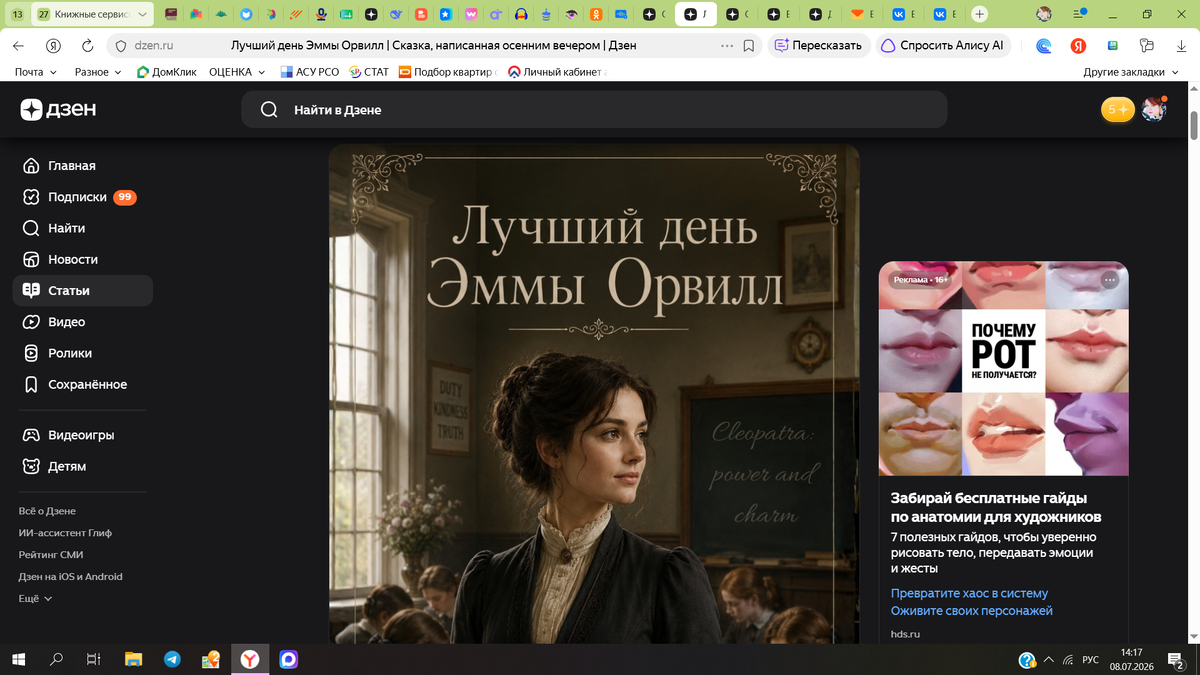The image size is (1200, 675).
Task: Open the red Я extension icon
Action: point(1078,45)
